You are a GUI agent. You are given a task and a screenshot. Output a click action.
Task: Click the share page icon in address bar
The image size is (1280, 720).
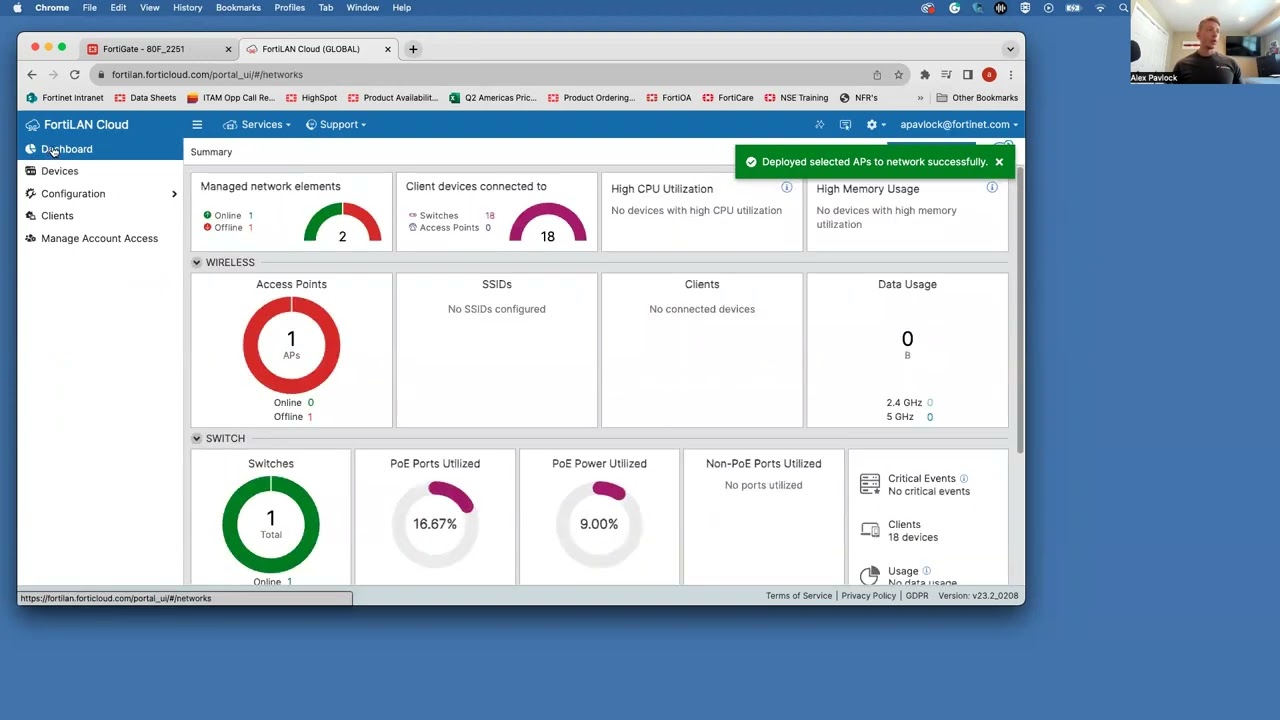click(x=877, y=75)
